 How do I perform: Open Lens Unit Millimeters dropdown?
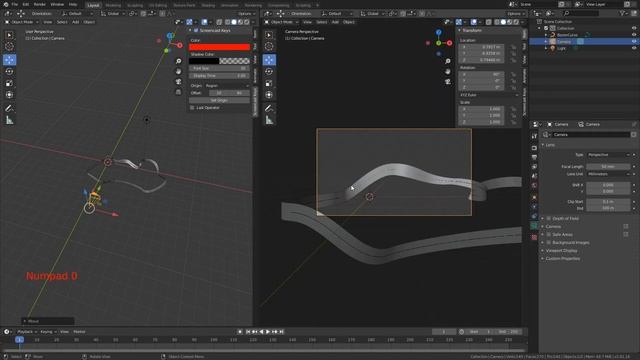coord(609,174)
